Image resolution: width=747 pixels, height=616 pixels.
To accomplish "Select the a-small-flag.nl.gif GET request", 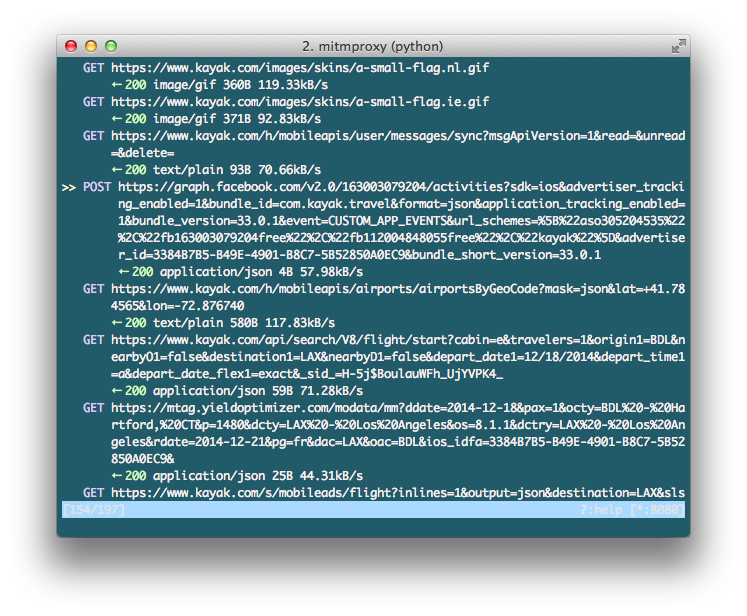I will coord(286,68).
